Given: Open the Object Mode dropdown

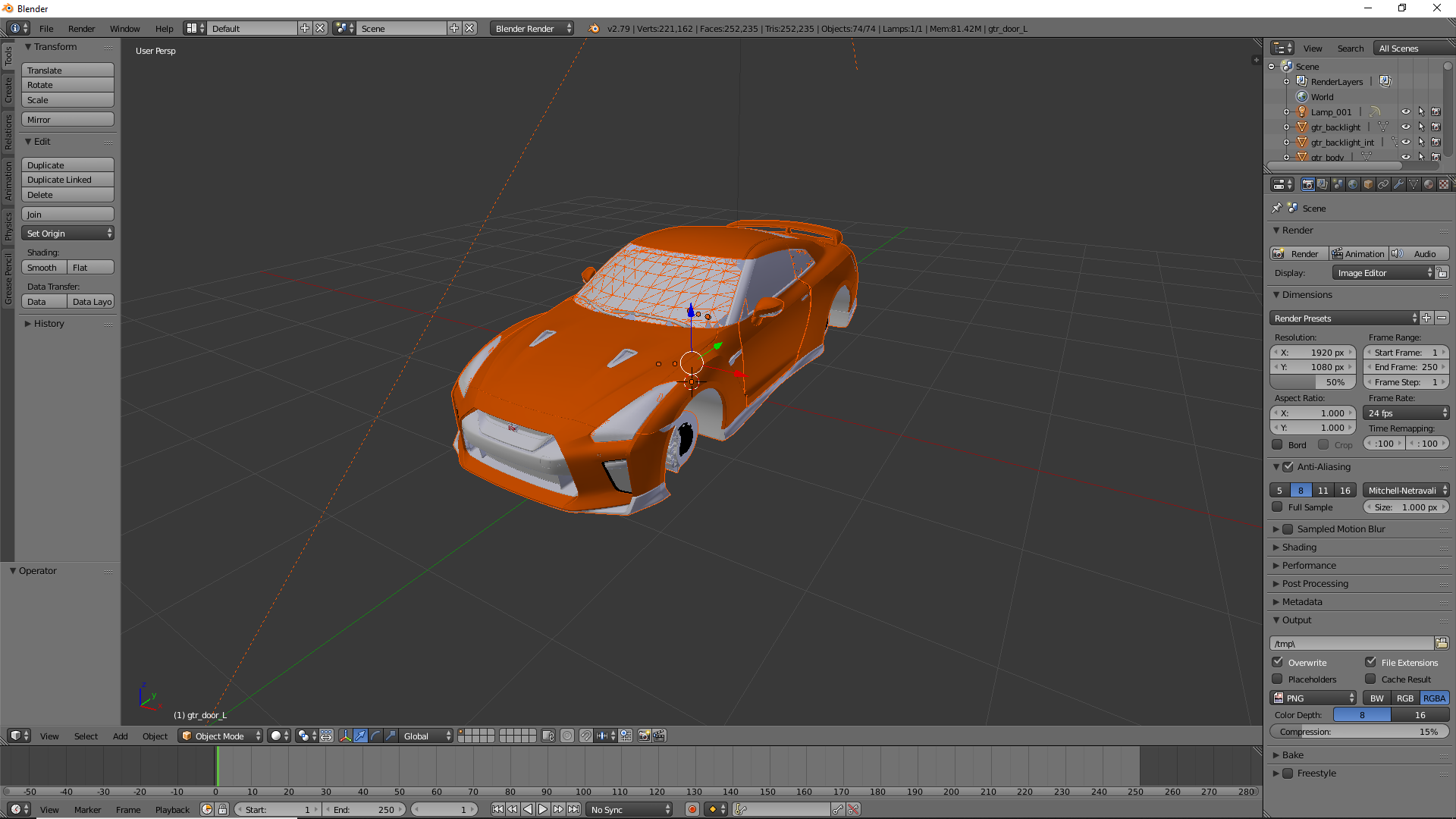Looking at the screenshot, I should click(x=220, y=736).
